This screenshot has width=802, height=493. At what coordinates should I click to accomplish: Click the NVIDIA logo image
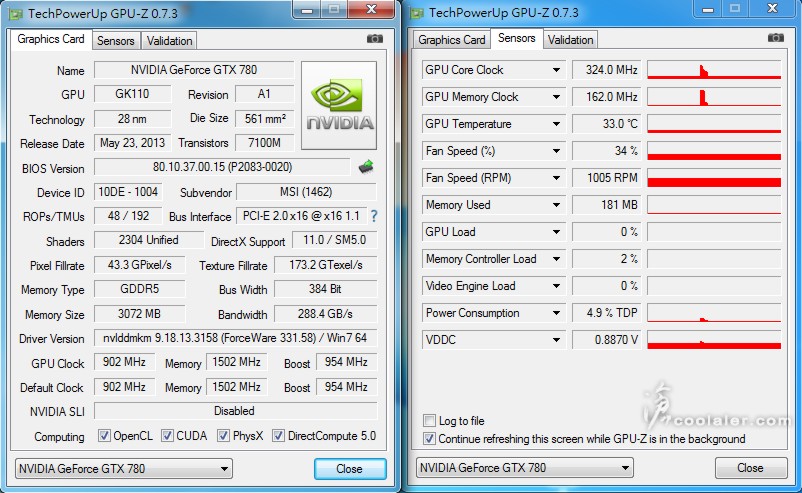tap(339, 105)
